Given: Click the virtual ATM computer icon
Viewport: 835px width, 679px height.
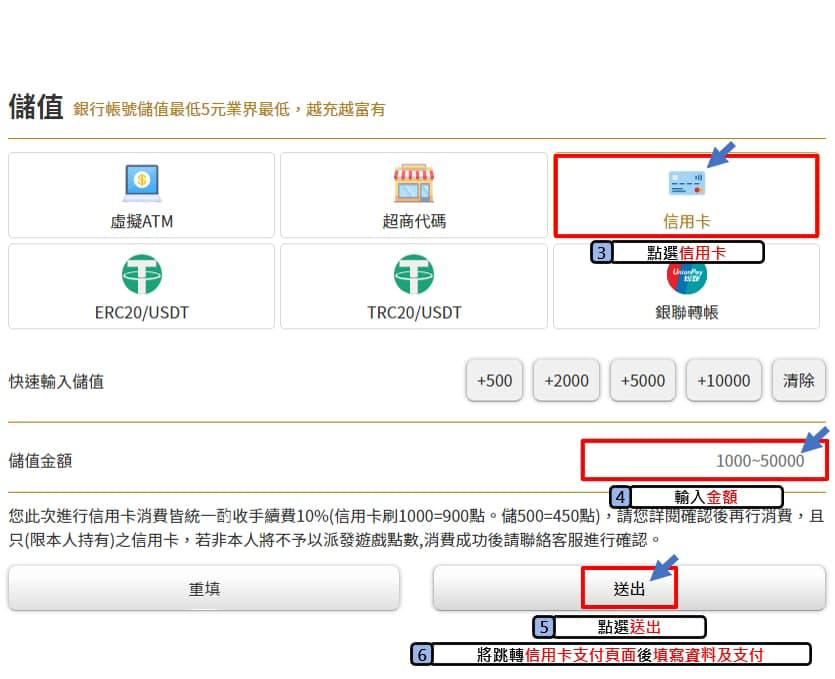Looking at the screenshot, I should pyautogui.click(x=141, y=183).
